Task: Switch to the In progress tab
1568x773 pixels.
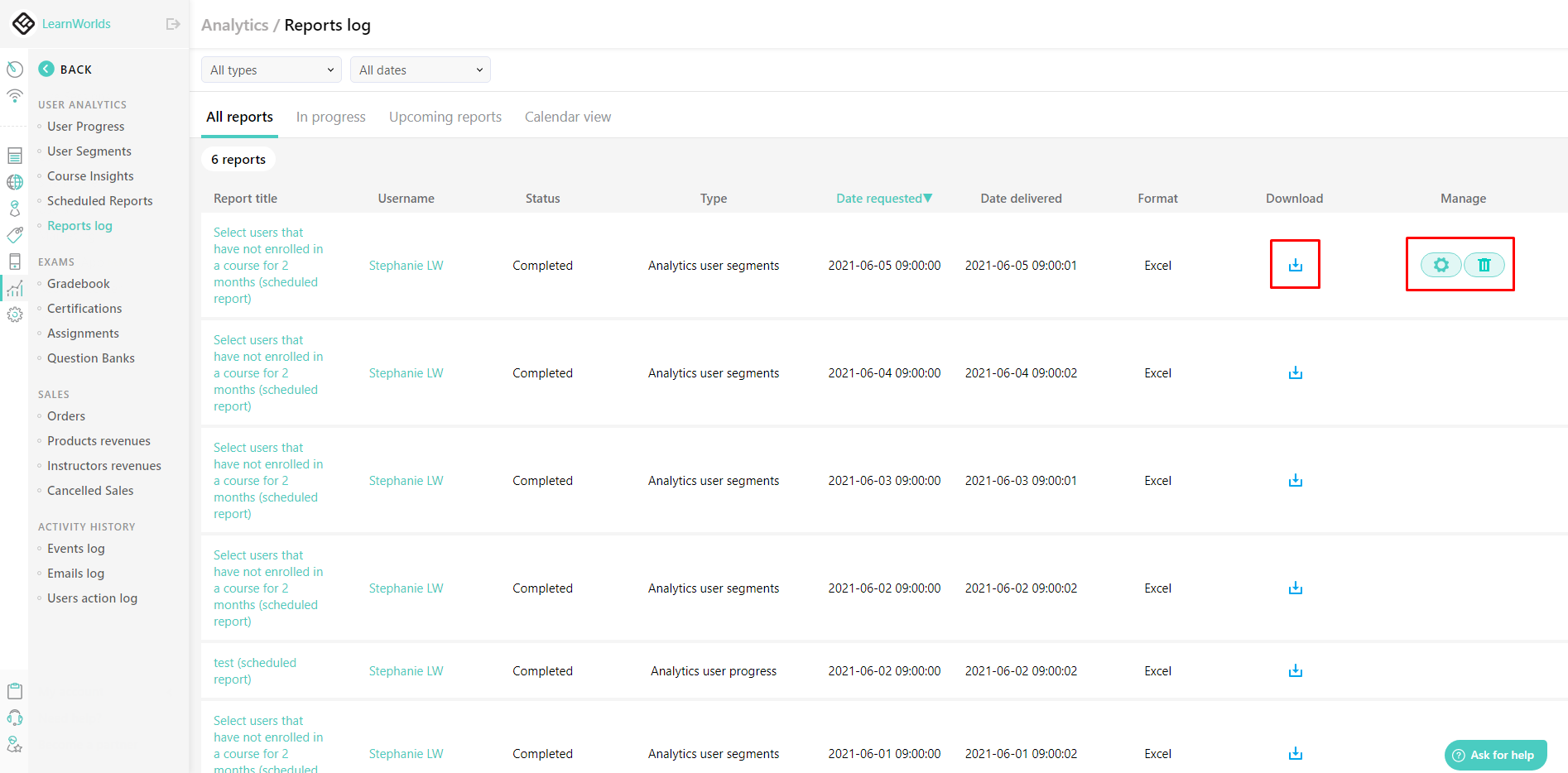Action: click(330, 117)
